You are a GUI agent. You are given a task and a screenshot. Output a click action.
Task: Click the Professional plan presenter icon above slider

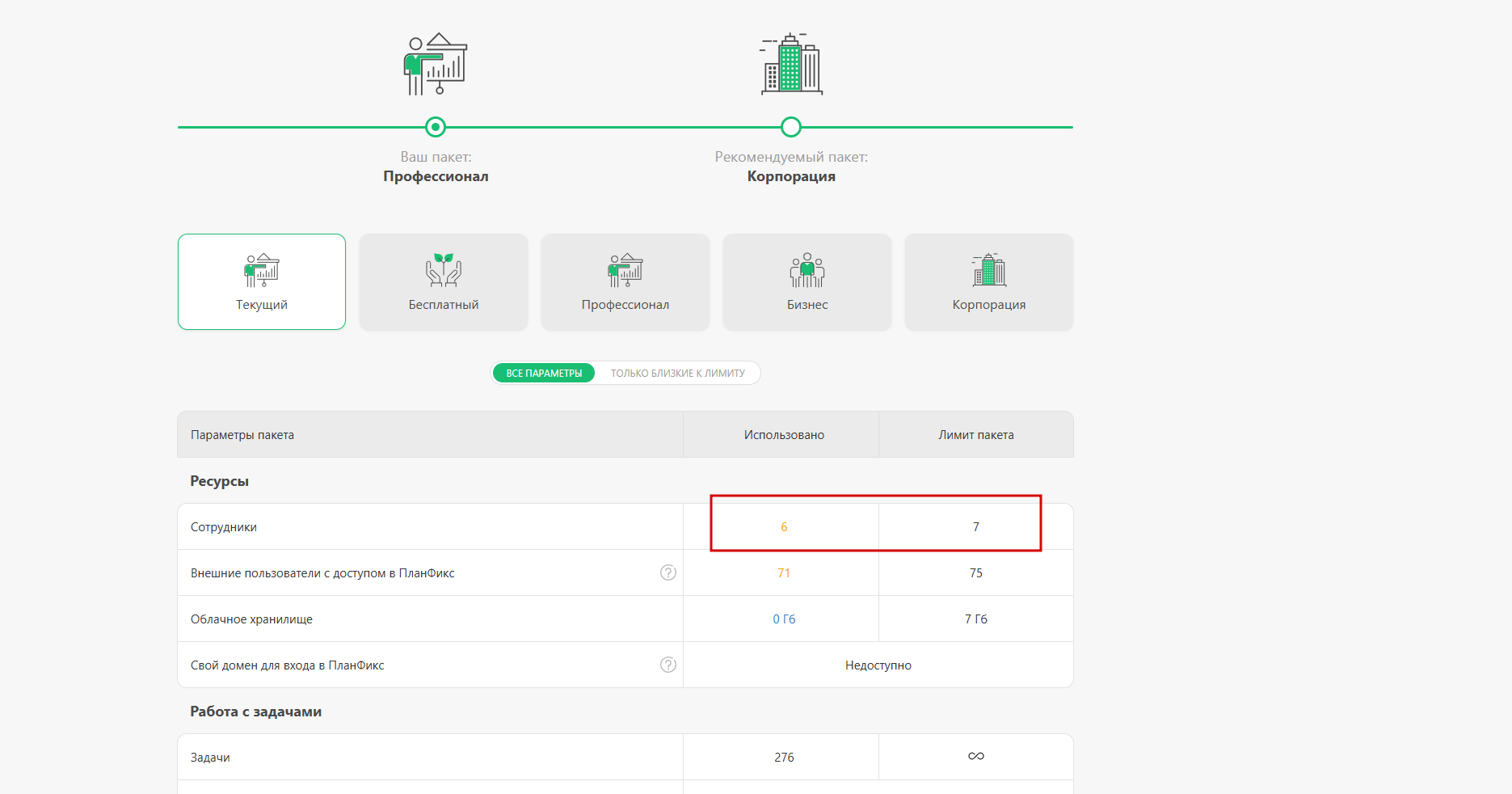(436, 65)
